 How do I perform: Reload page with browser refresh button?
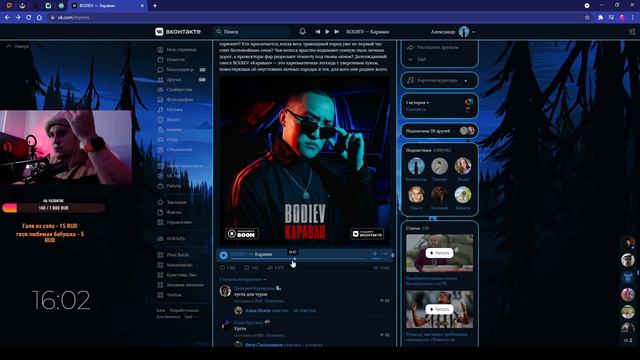point(29,18)
